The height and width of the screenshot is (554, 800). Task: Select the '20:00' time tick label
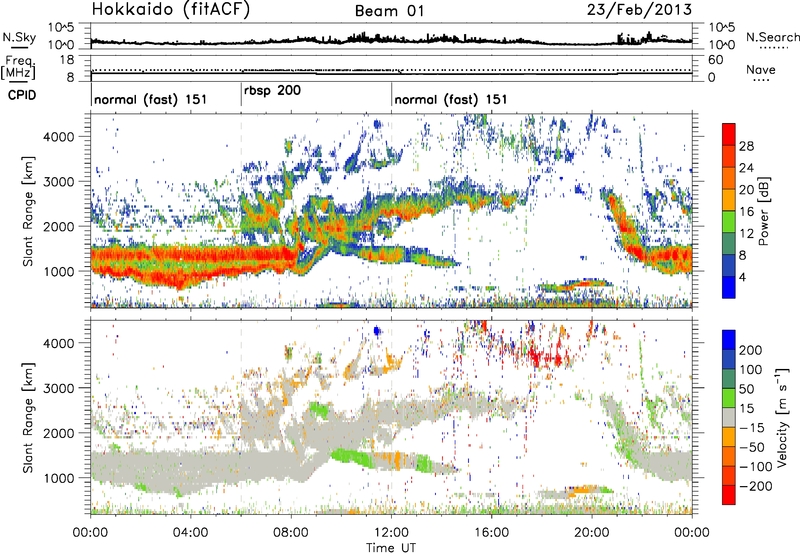pos(591,533)
